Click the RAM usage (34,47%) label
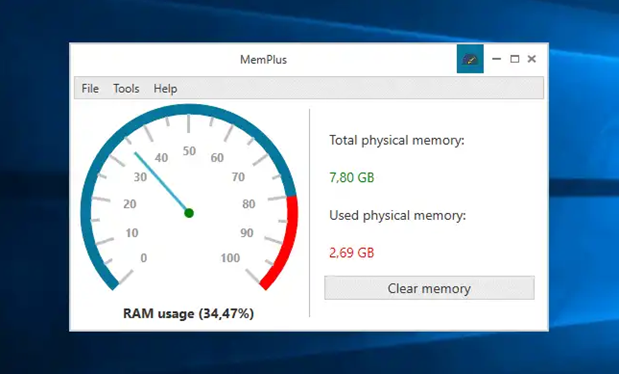619x374 pixels. [x=188, y=314]
